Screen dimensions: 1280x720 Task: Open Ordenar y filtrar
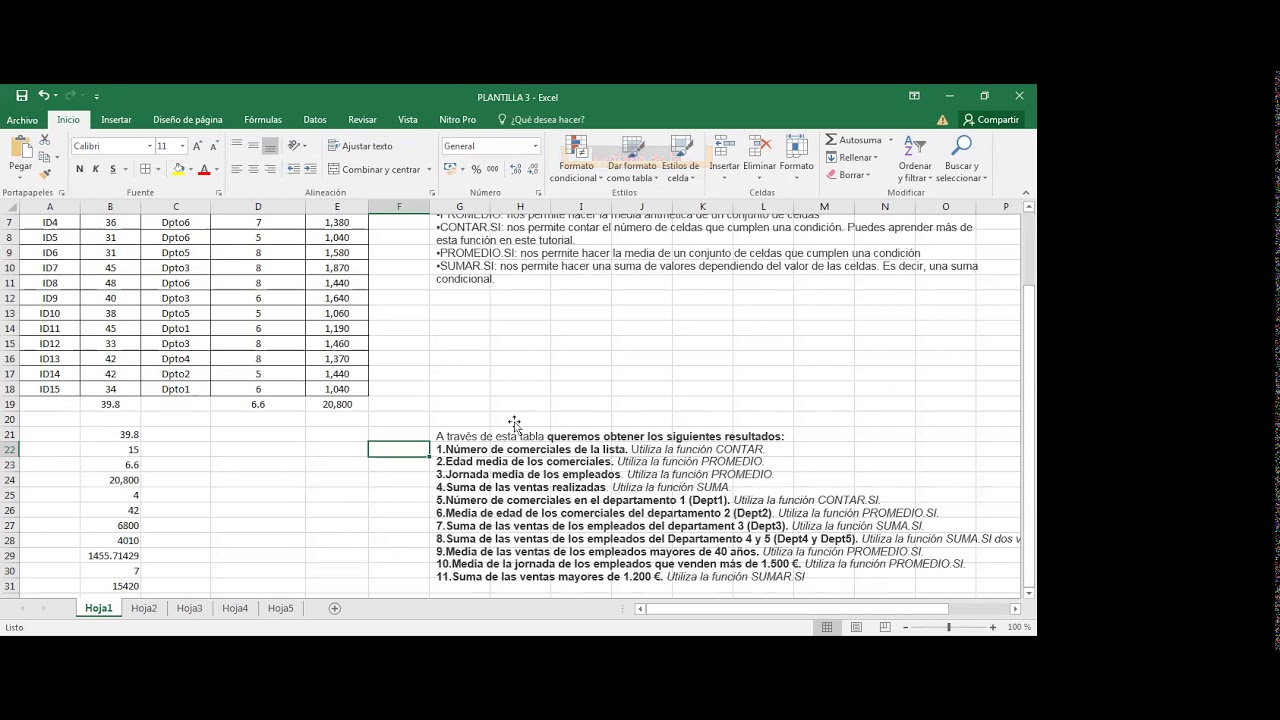pos(915,159)
